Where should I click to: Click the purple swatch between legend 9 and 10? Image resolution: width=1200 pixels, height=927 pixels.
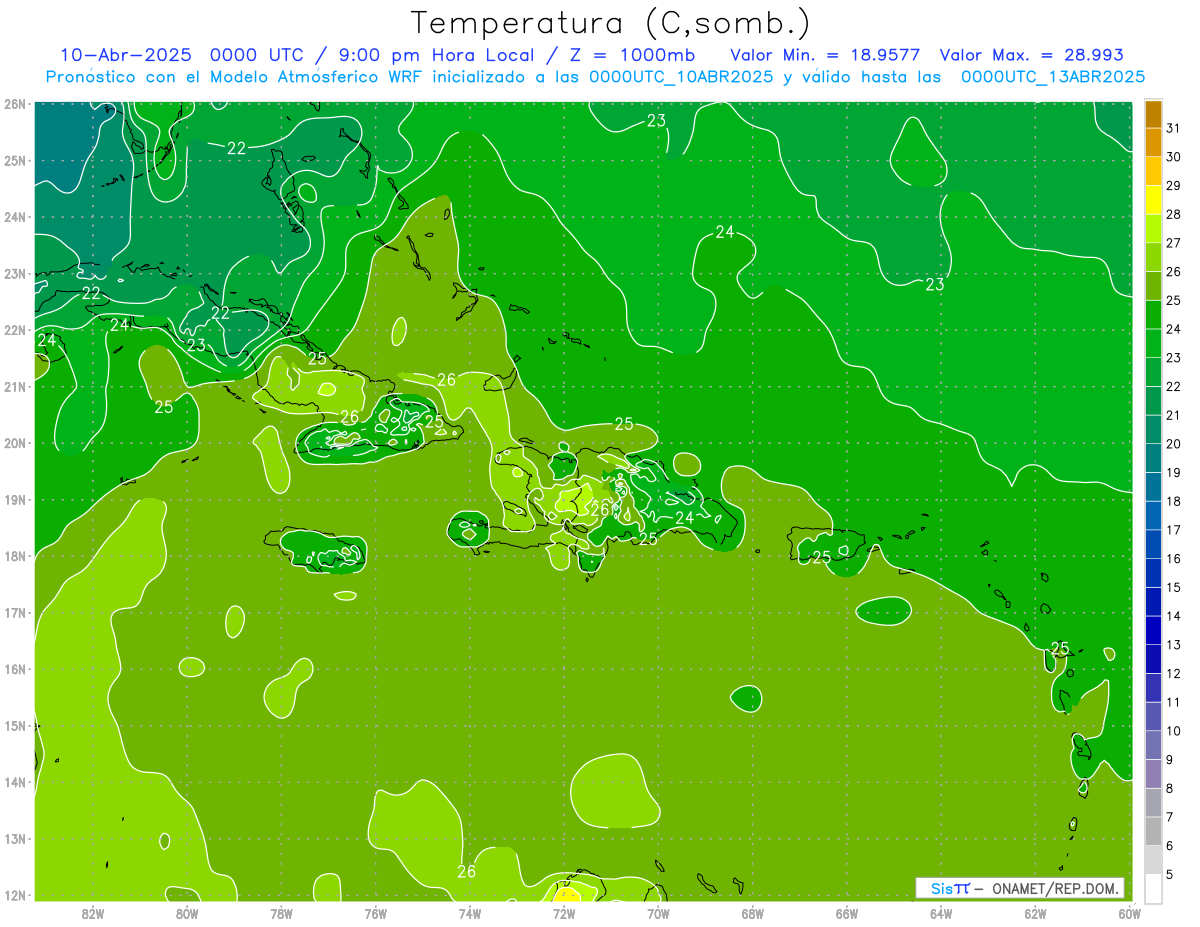tap(1154, 745)
